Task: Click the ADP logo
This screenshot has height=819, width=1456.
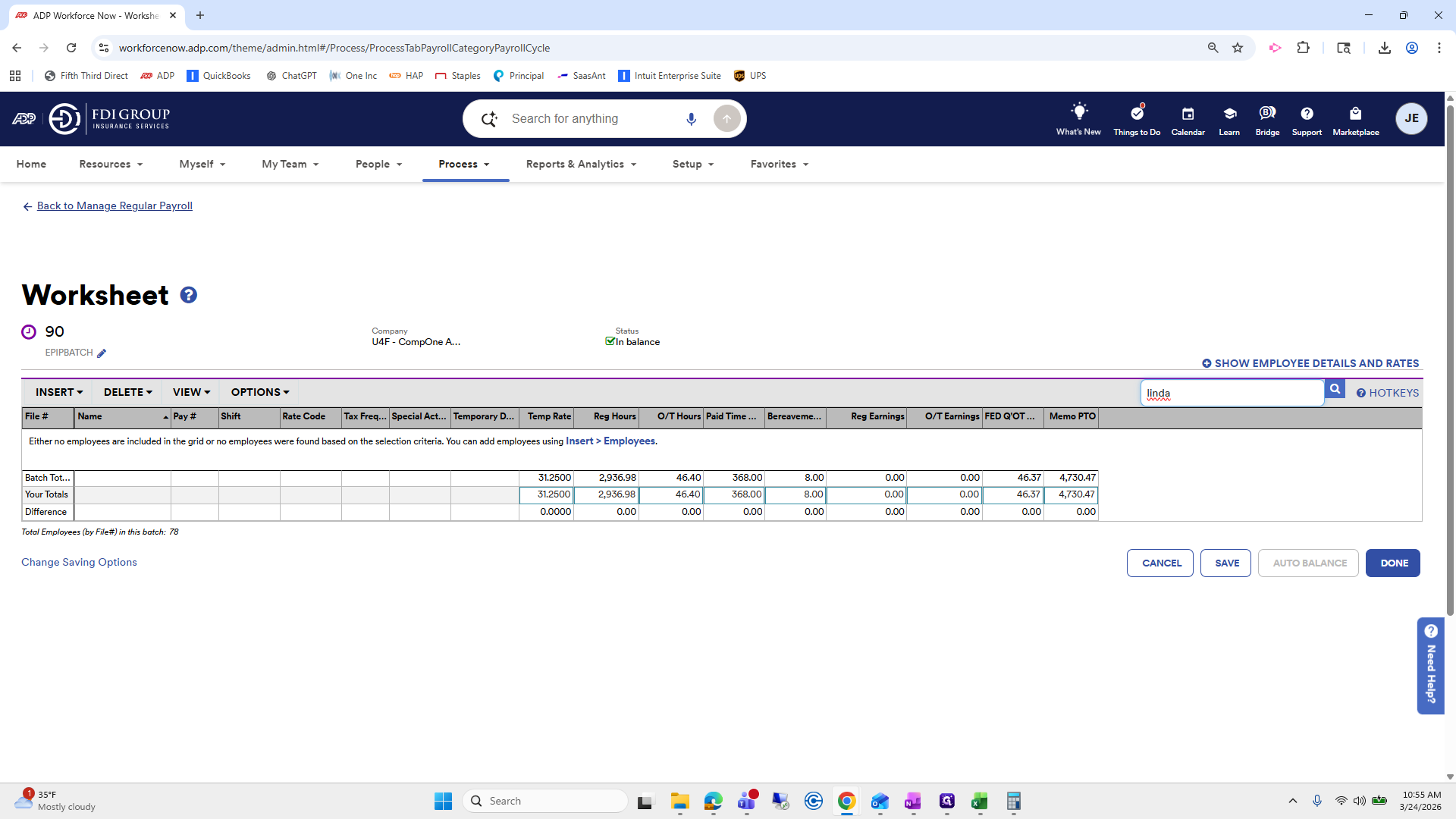Action: tap(24, 118)
